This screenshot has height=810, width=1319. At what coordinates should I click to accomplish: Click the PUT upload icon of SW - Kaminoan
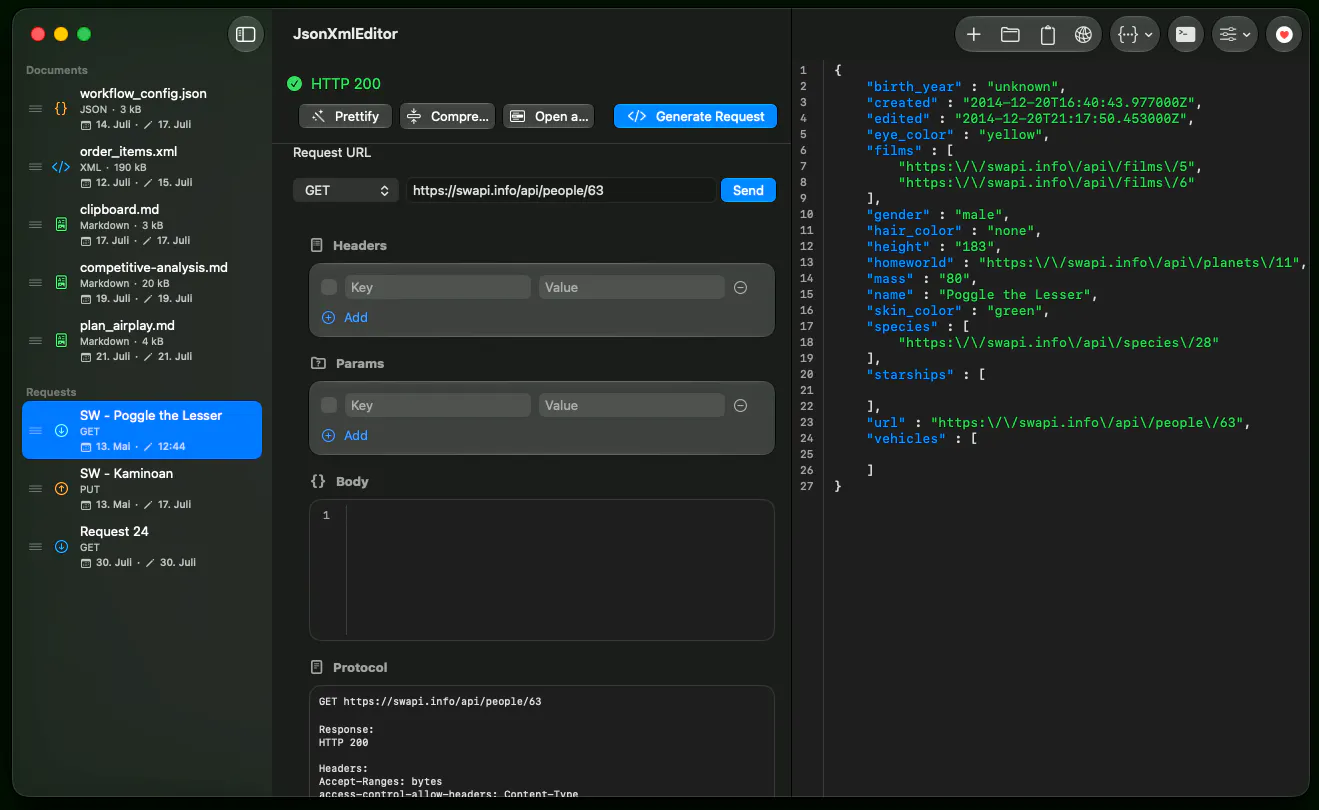(61, 489)
